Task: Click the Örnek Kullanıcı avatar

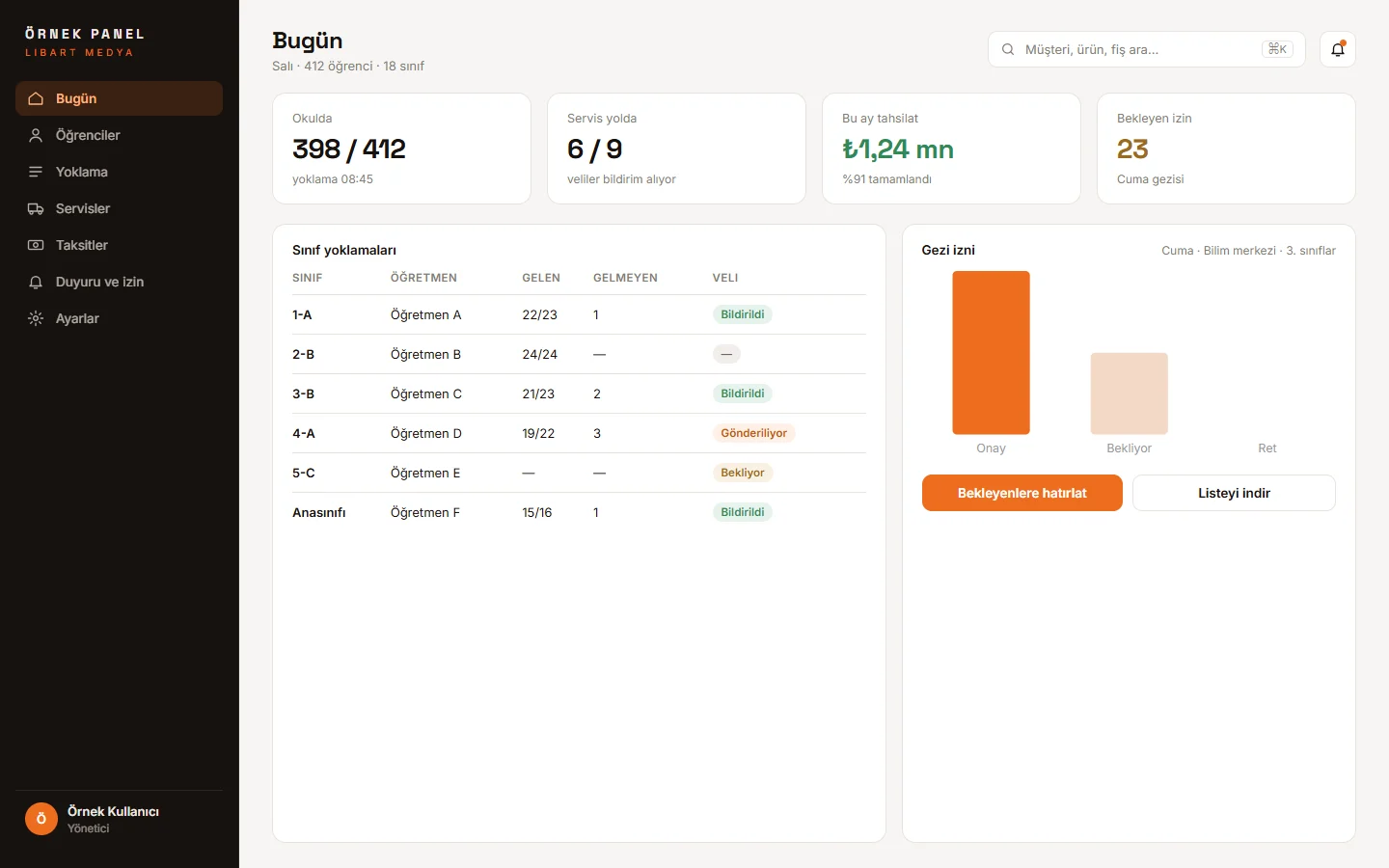Action: [x=41, y=819]
